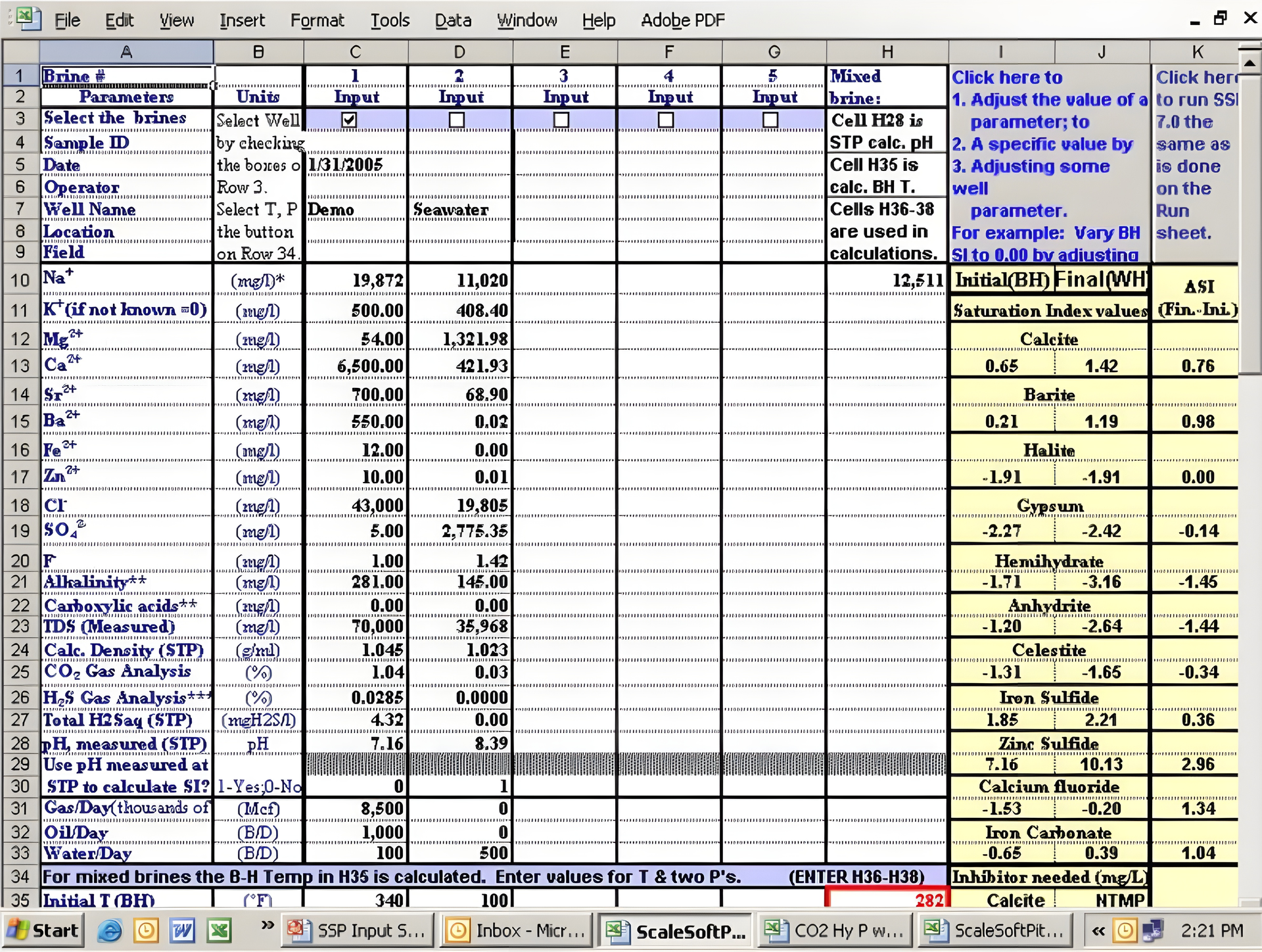Switch to ScaleSoftP... taskbar button
Image resolution: width=1262 pixels, height=952 pixels.
pyautogui.click(x=674, y=930)
